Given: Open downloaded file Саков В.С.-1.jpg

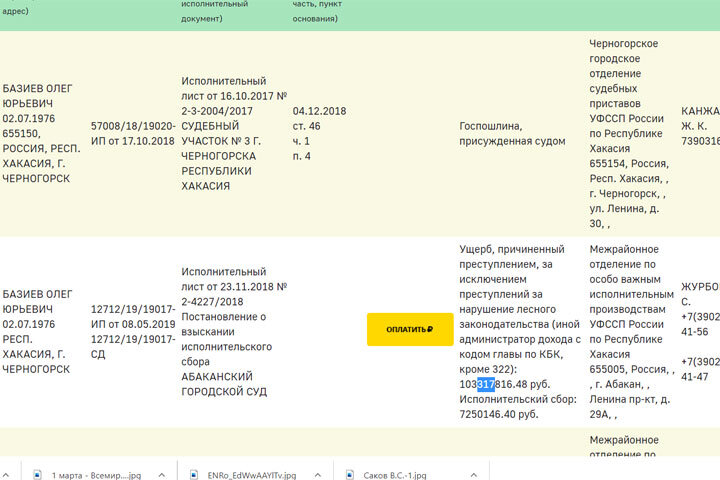Looking at the screenshot, I should pyautogui.click(x=394, y=475).
